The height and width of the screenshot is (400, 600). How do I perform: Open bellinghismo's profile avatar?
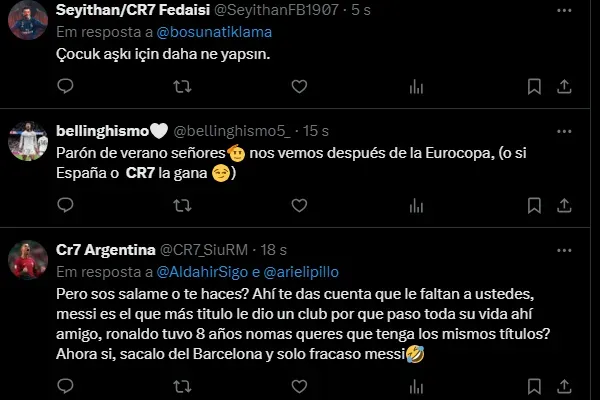point(28,141)
